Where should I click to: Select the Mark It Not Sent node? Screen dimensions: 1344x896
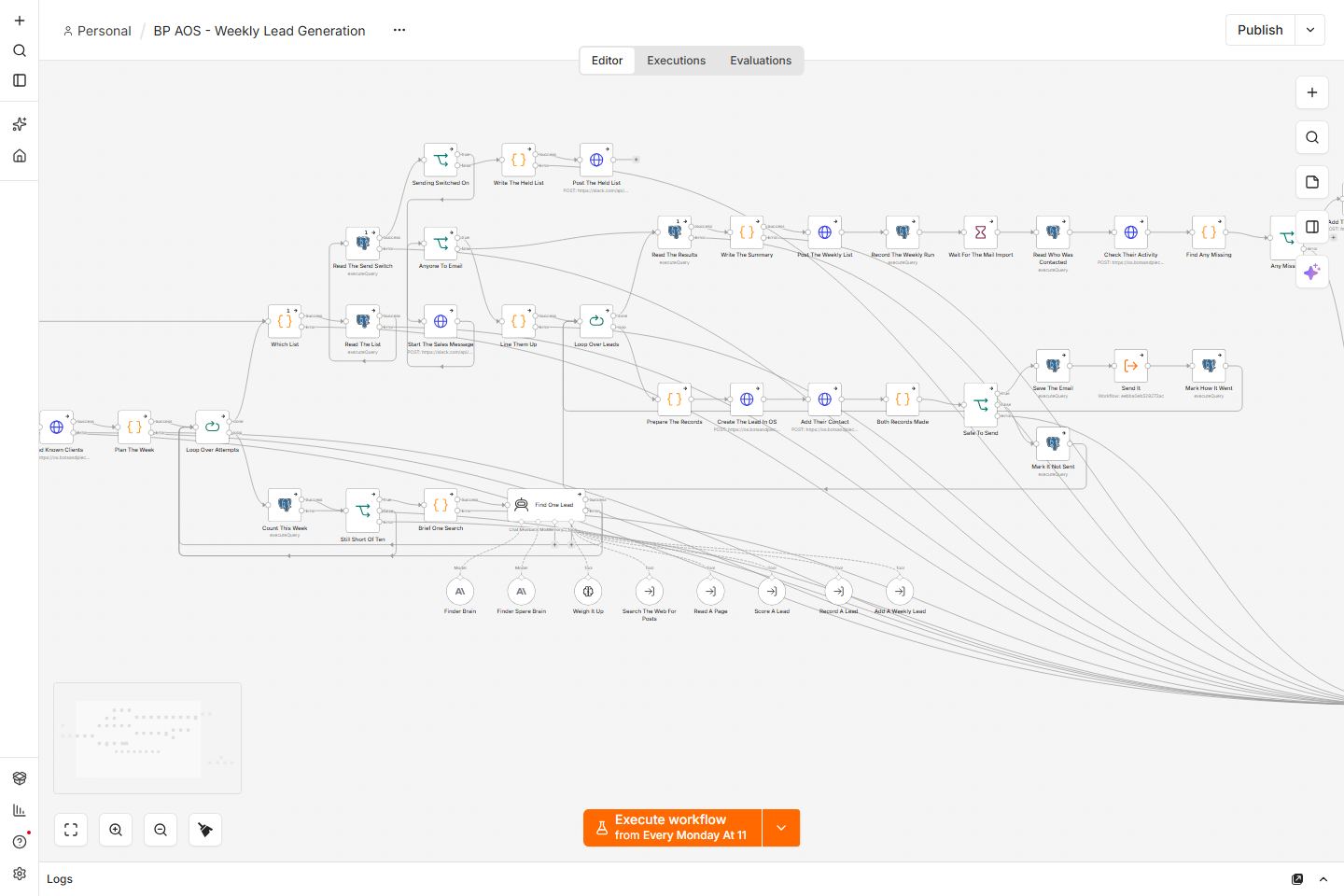point(1053,444)
